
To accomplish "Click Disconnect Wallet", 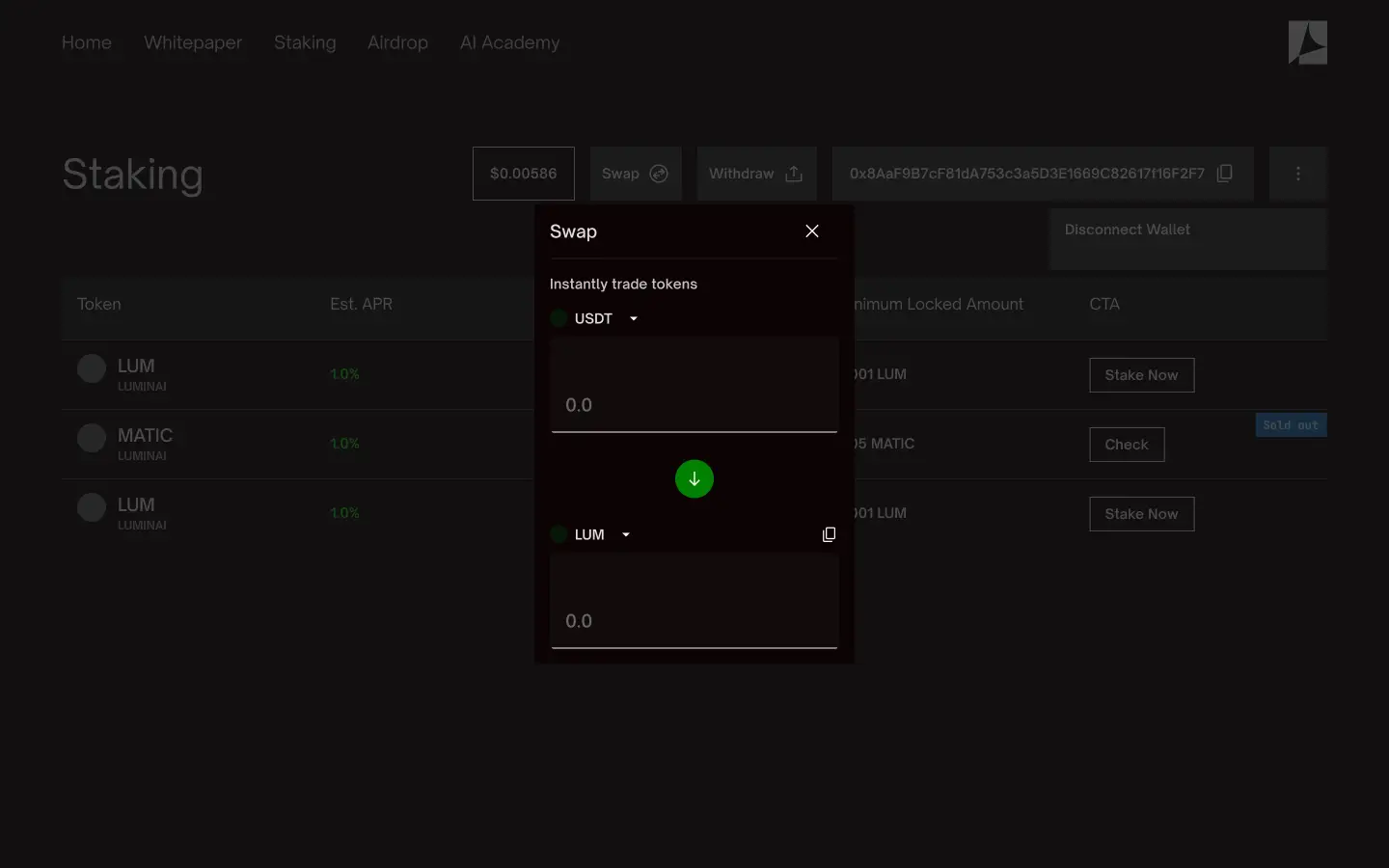I will click(x=1127, y=230).
